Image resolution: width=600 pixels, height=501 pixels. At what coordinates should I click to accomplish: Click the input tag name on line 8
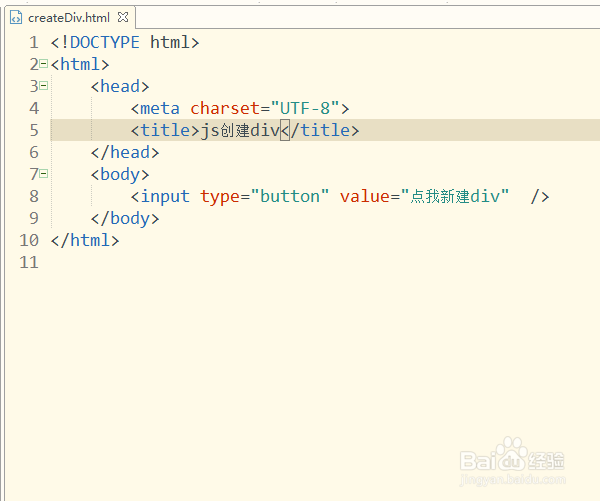click(165, 197)
